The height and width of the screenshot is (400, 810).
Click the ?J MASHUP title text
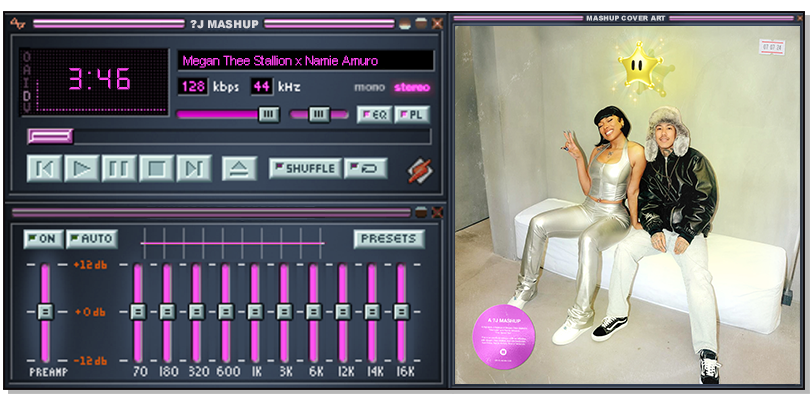coord(224,24)
